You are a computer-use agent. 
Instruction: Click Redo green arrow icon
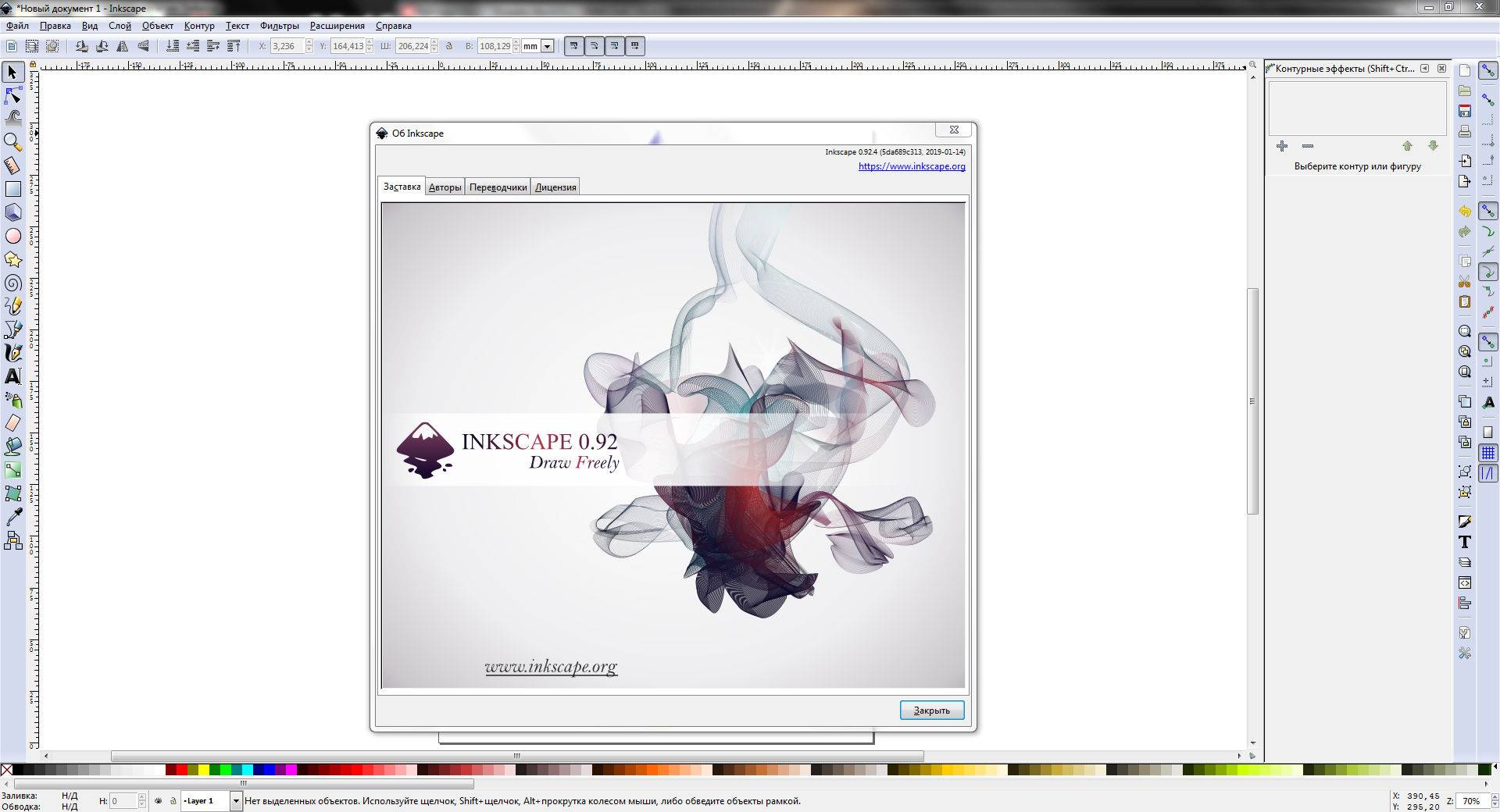click(1465, 232)
